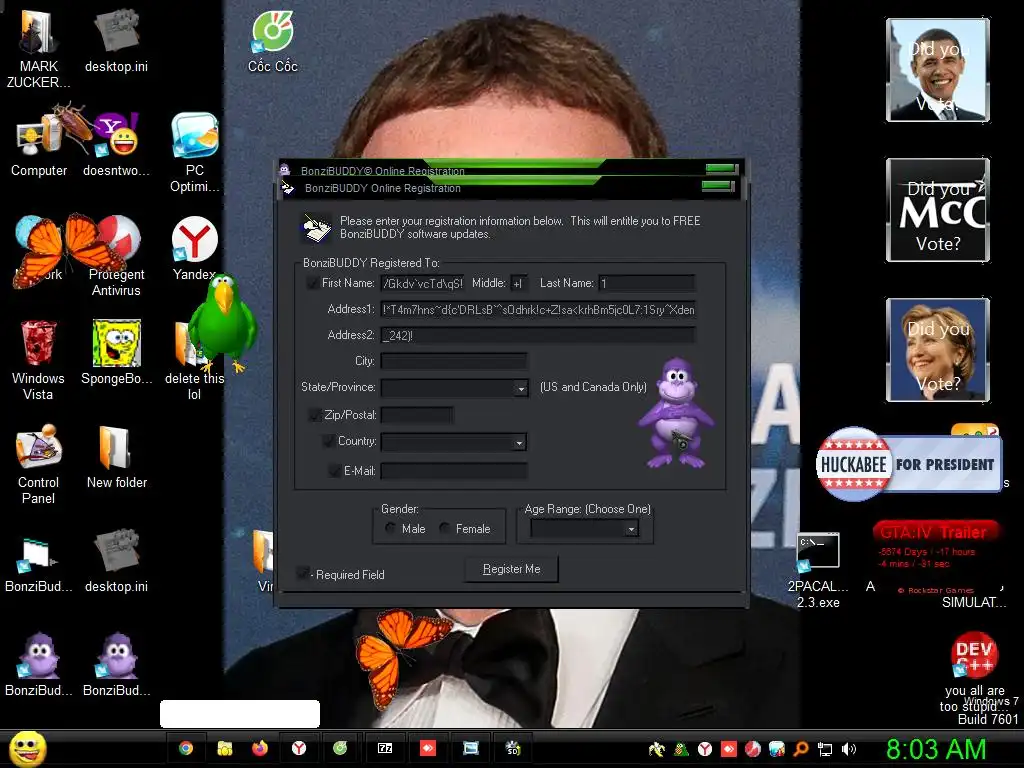Click the Last Name input field
Image resolution: width=1024 pixels, height=768 pixels.
pos(647,283)
